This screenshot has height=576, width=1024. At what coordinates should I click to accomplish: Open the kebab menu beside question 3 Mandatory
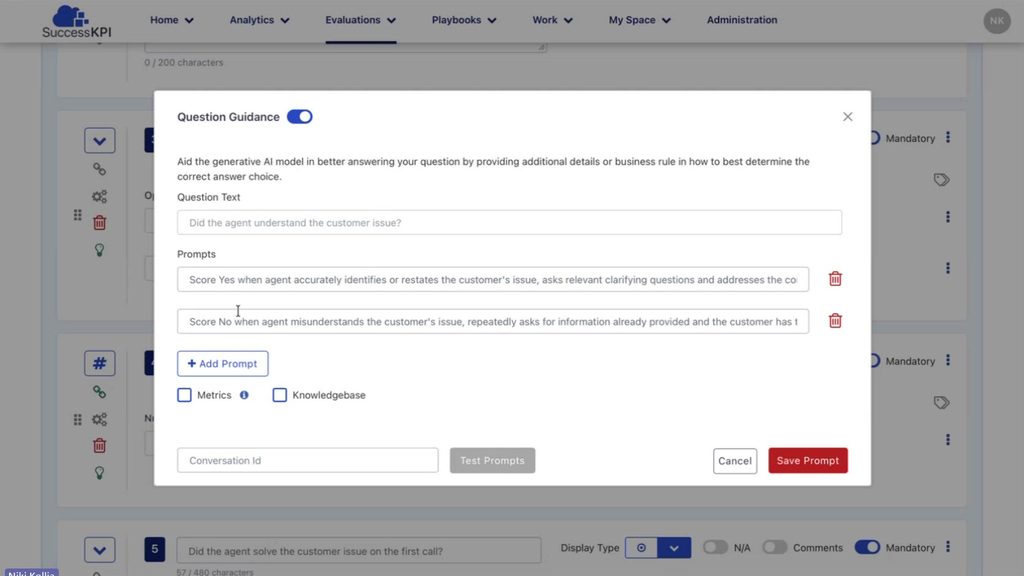(x=948, y=138)
